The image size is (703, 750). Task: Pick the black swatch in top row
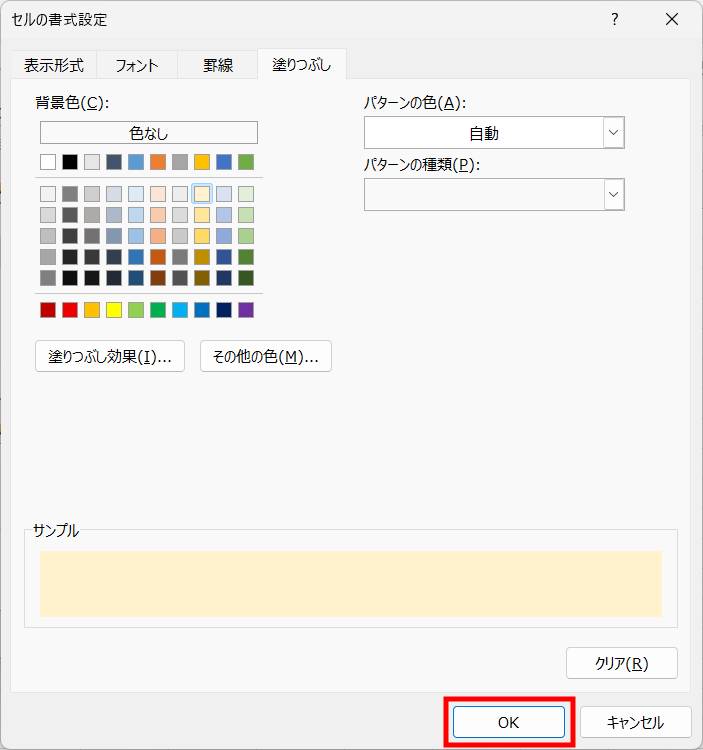[x=70, y=162]
